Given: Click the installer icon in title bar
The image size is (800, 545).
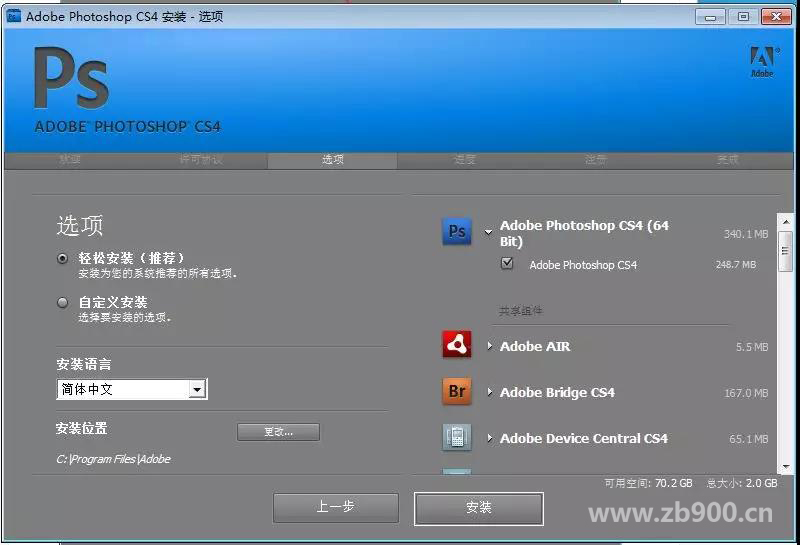Looking at the screenshot, I should tap(13, 16).
